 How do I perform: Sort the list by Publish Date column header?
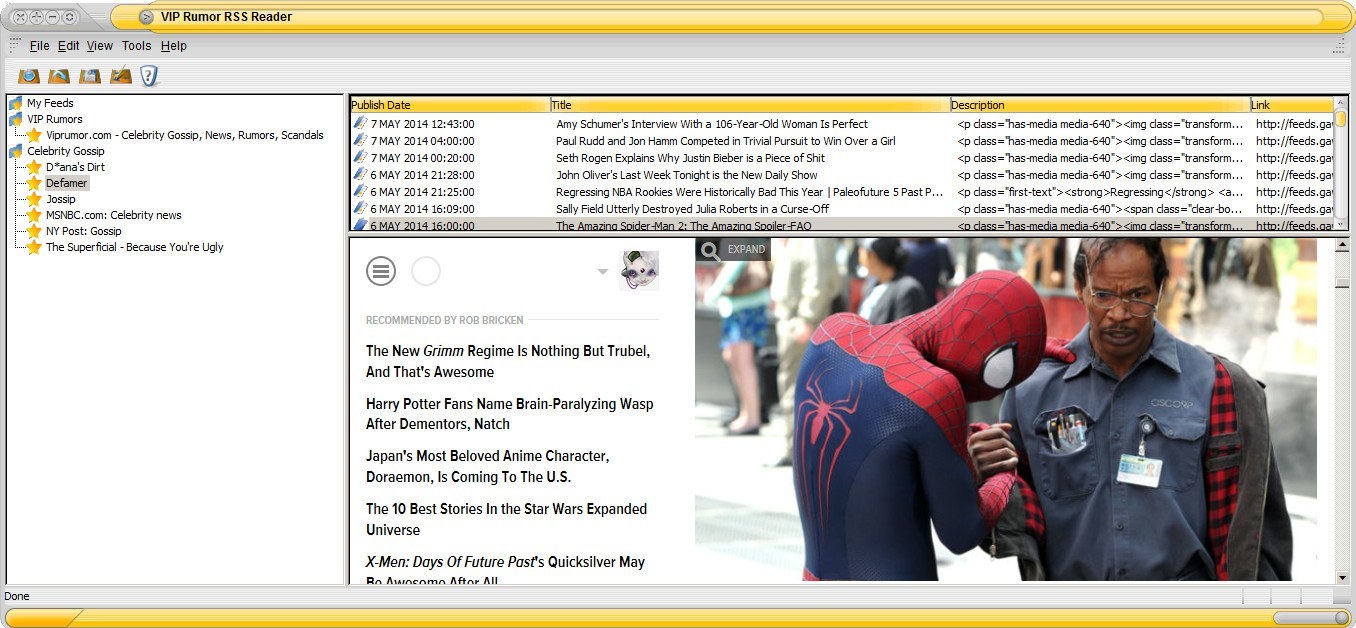coord(449,105)
